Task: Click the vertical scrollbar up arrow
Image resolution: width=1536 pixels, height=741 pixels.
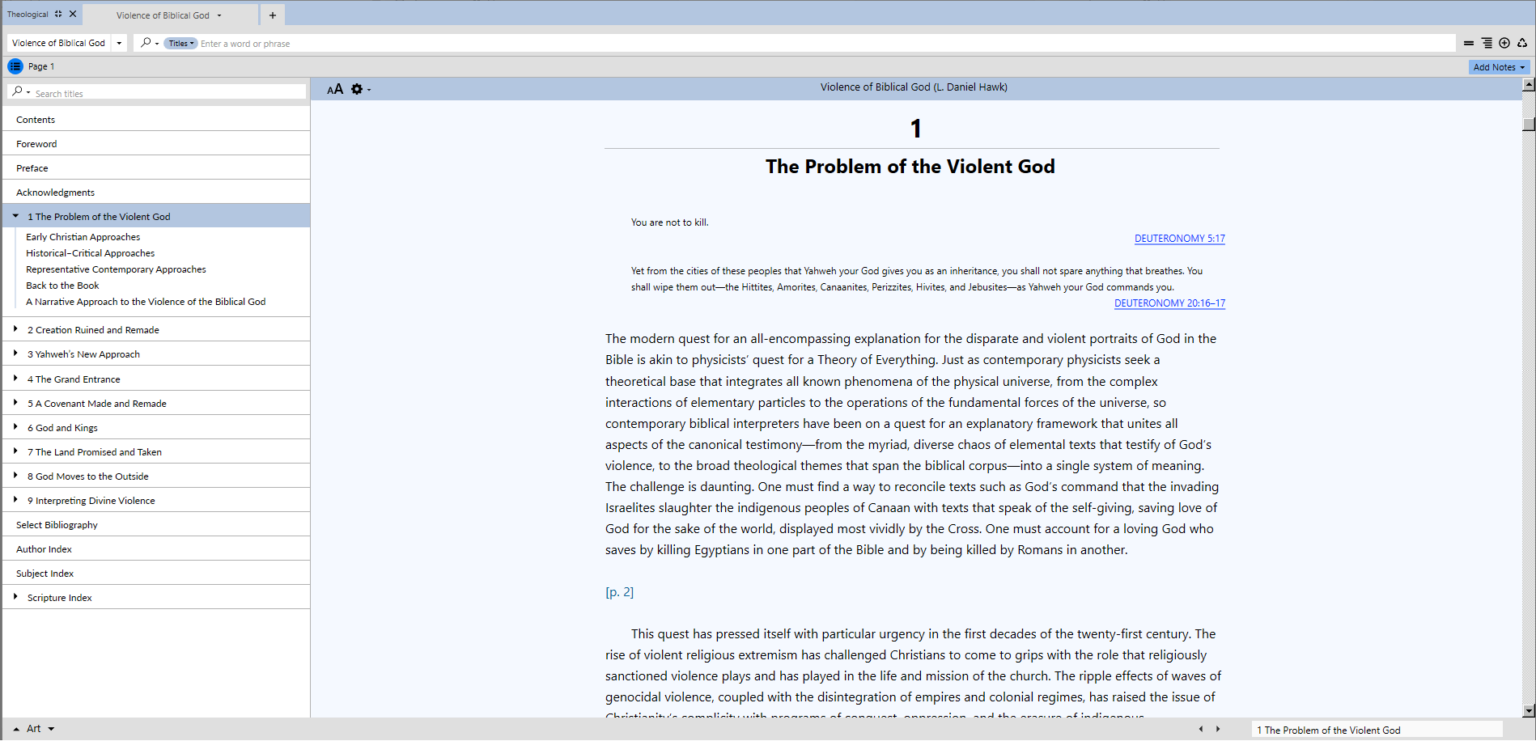Action: pos(1529,83)
